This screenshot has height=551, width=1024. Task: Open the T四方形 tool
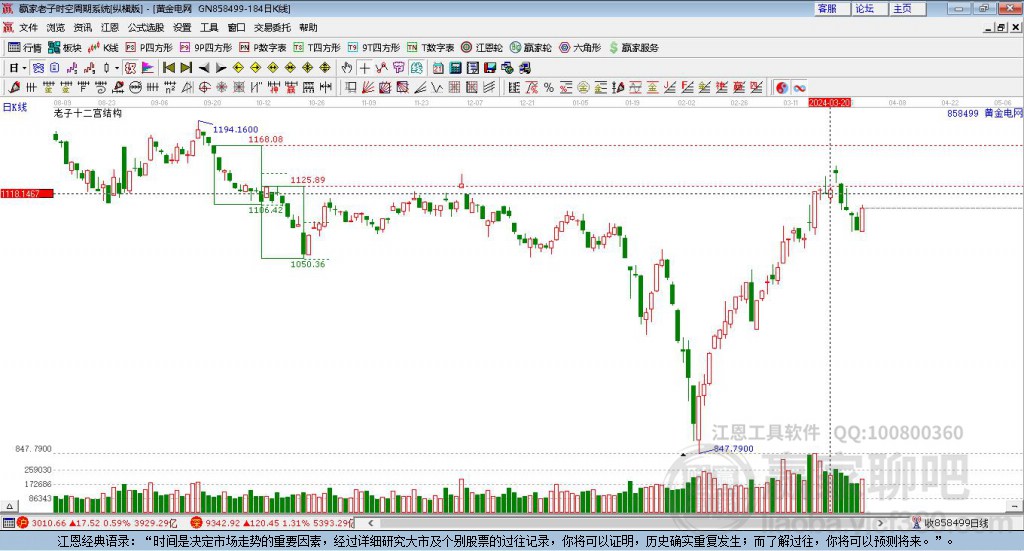317,48
